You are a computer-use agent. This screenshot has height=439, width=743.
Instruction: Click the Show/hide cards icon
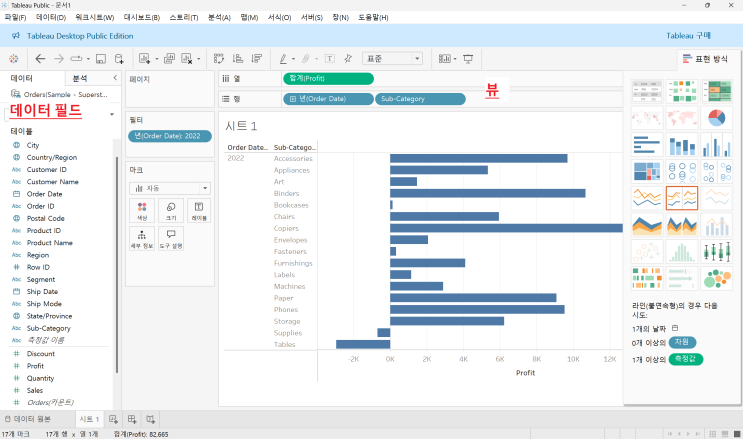click(444, 59)
